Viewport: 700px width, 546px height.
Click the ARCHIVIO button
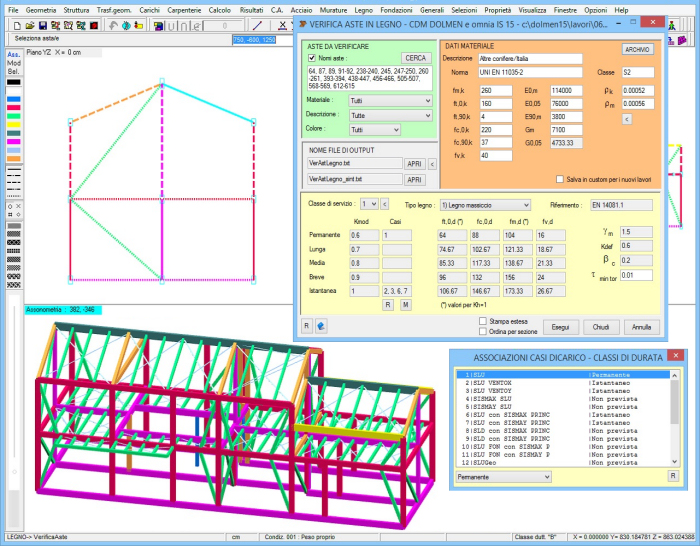(637, 49)
